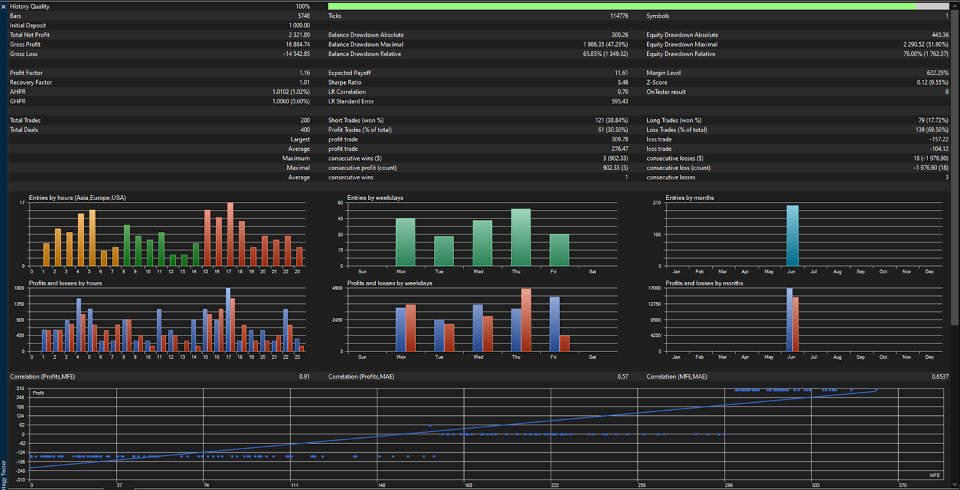Click the Equity Drawdown Maximal value 2 290.52
The height and width of the screenshot is (490, 960).
coord(926,44)
